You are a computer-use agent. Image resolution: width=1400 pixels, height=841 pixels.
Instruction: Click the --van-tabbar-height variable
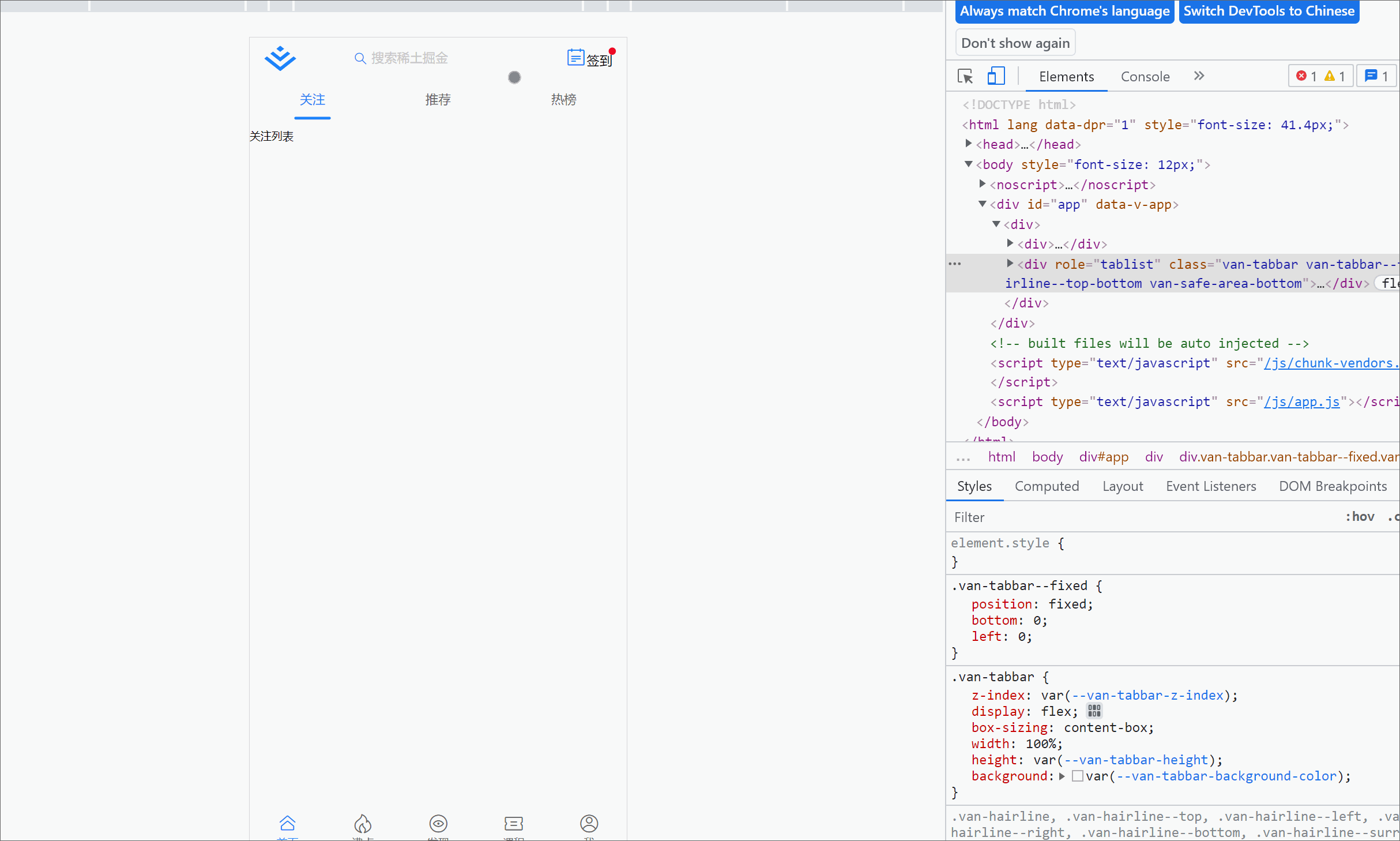(x=1135, y=760)
